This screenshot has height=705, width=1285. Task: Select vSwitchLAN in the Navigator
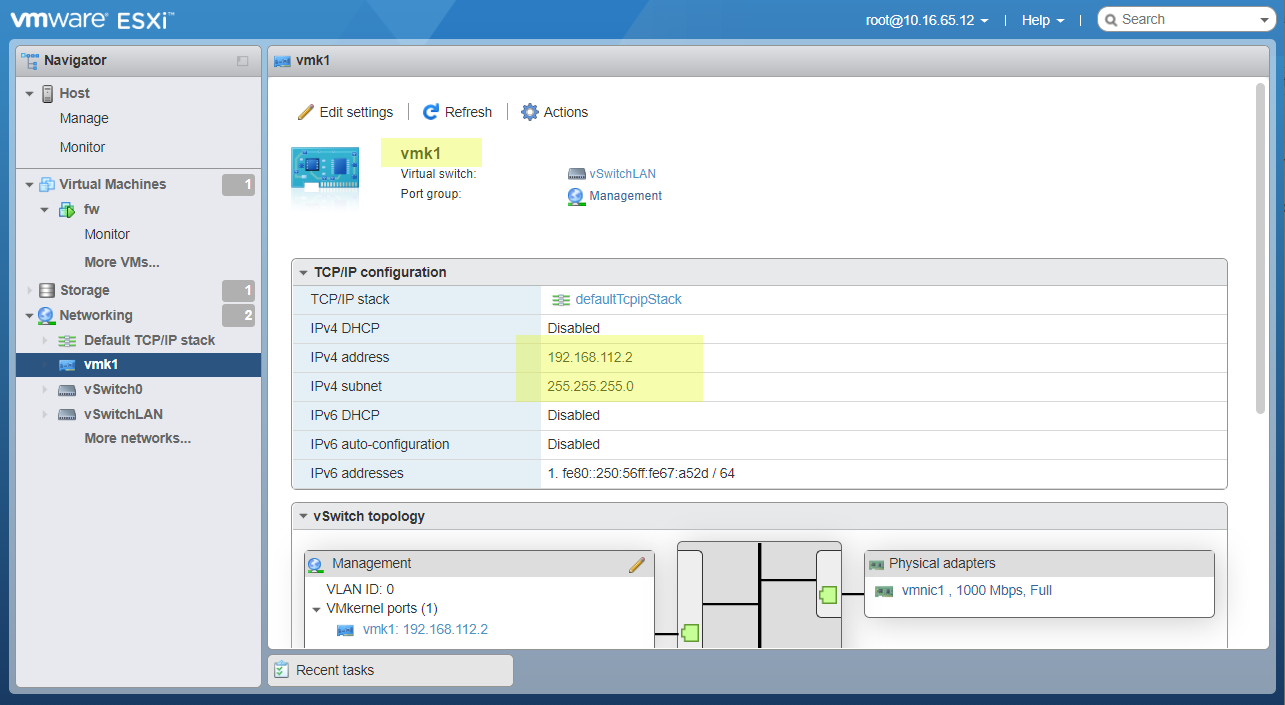[124, 414]
